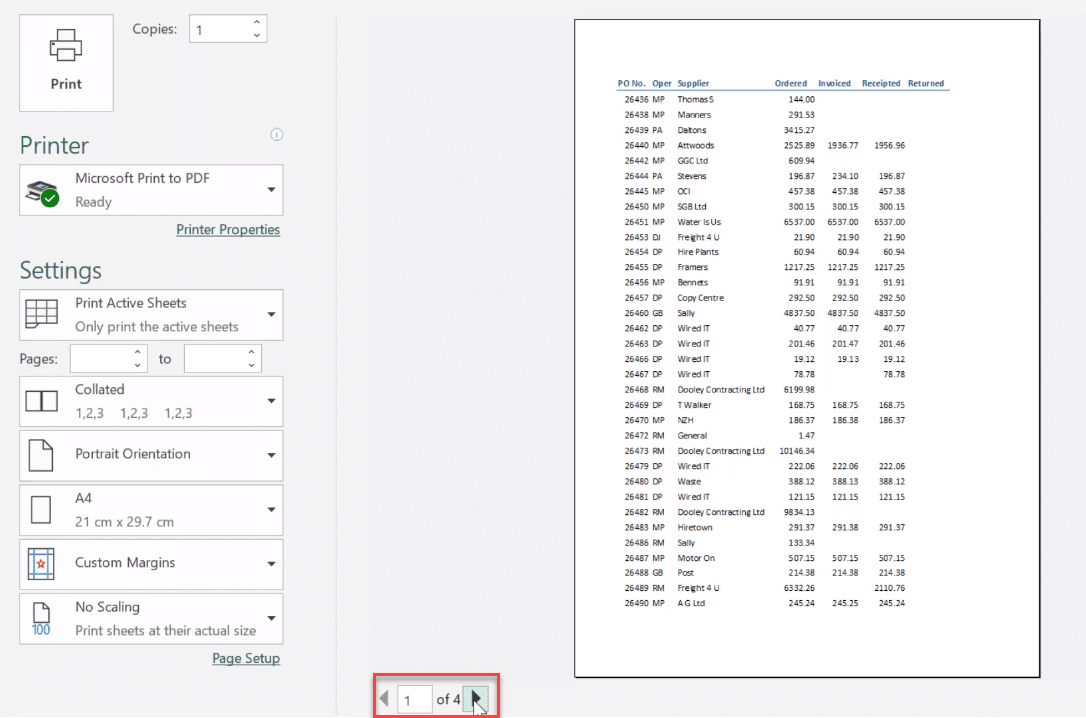Go to next preview page arrow
The height and width of the screenshot is (718, 1086).
click(478, 699)
